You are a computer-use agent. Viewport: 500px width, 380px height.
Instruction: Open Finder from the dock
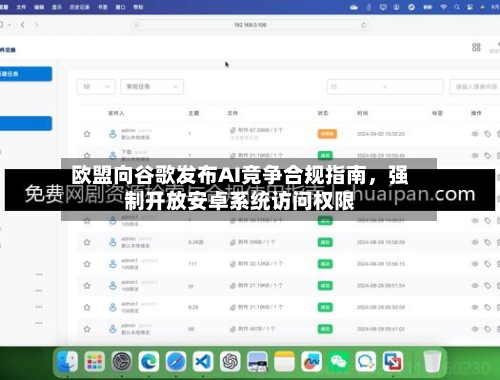(67, 361)
